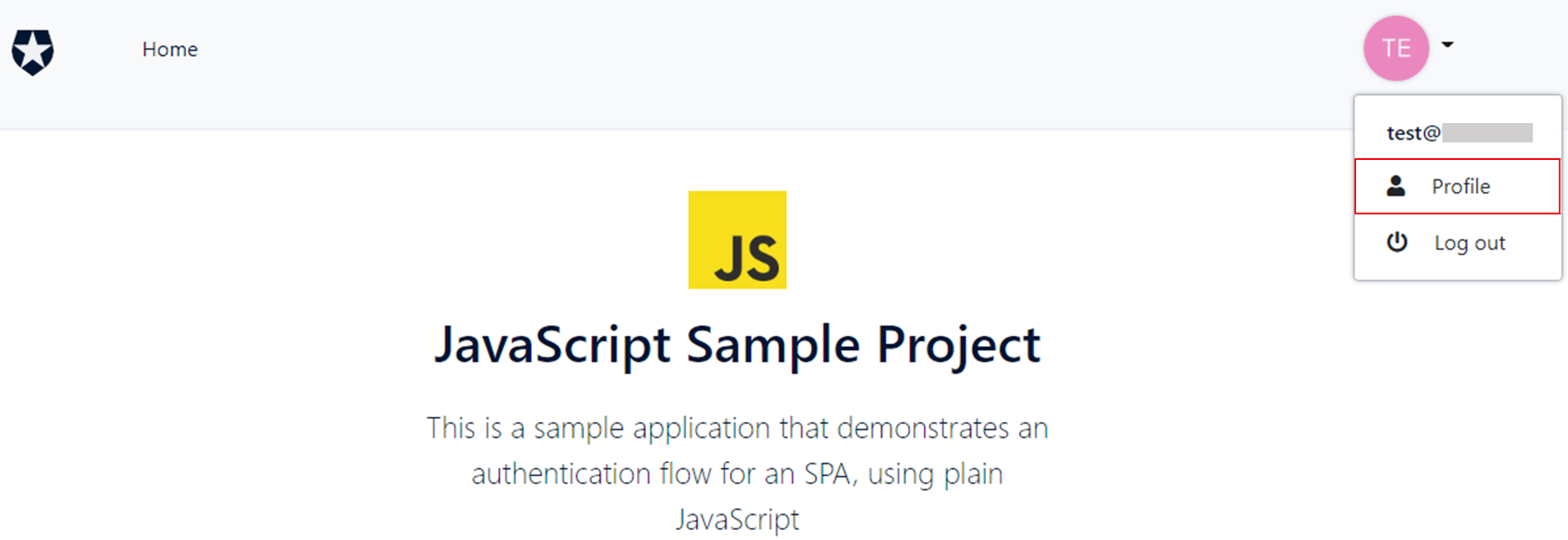Click the pink TE user avatar

click(1396, 49)
